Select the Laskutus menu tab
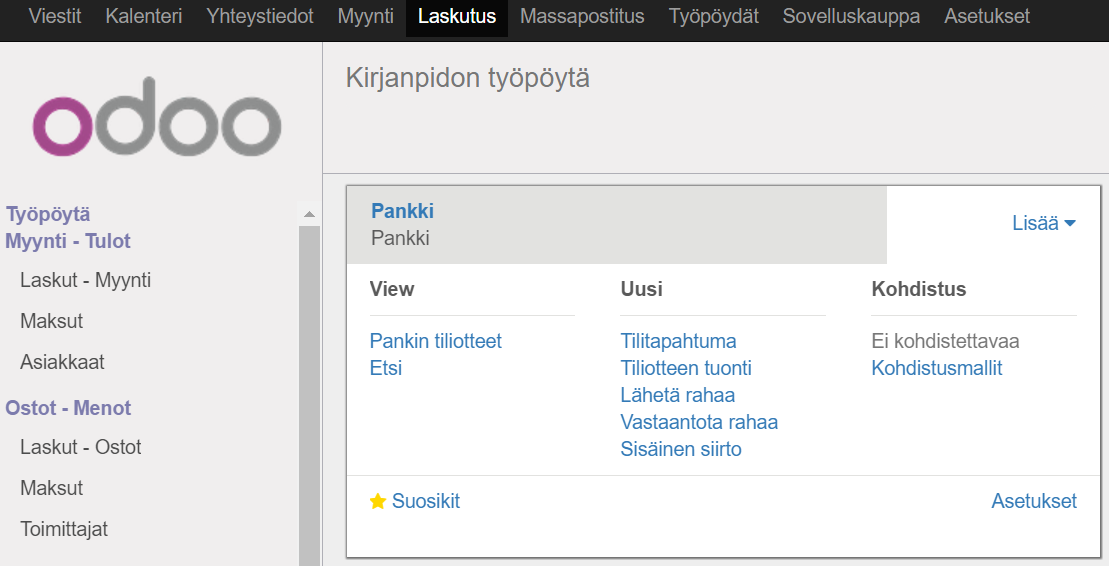The width and height of the screenshot is (1109, 566). pyautogui.click(x=457, y=16)
